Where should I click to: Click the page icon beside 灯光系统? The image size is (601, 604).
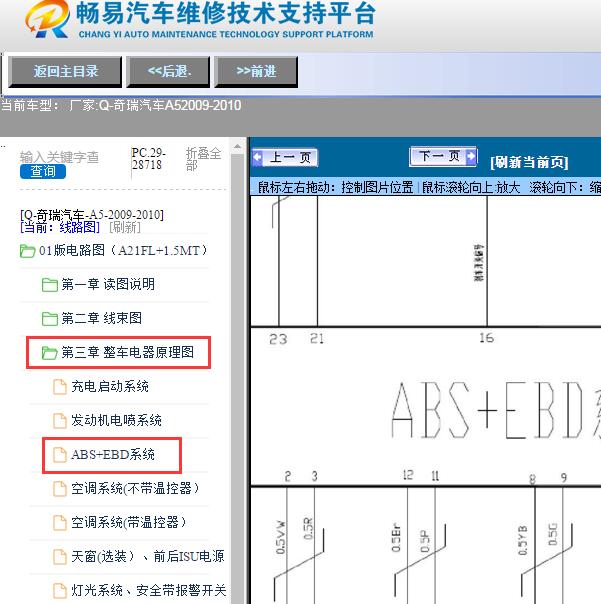tap(60, 590)
